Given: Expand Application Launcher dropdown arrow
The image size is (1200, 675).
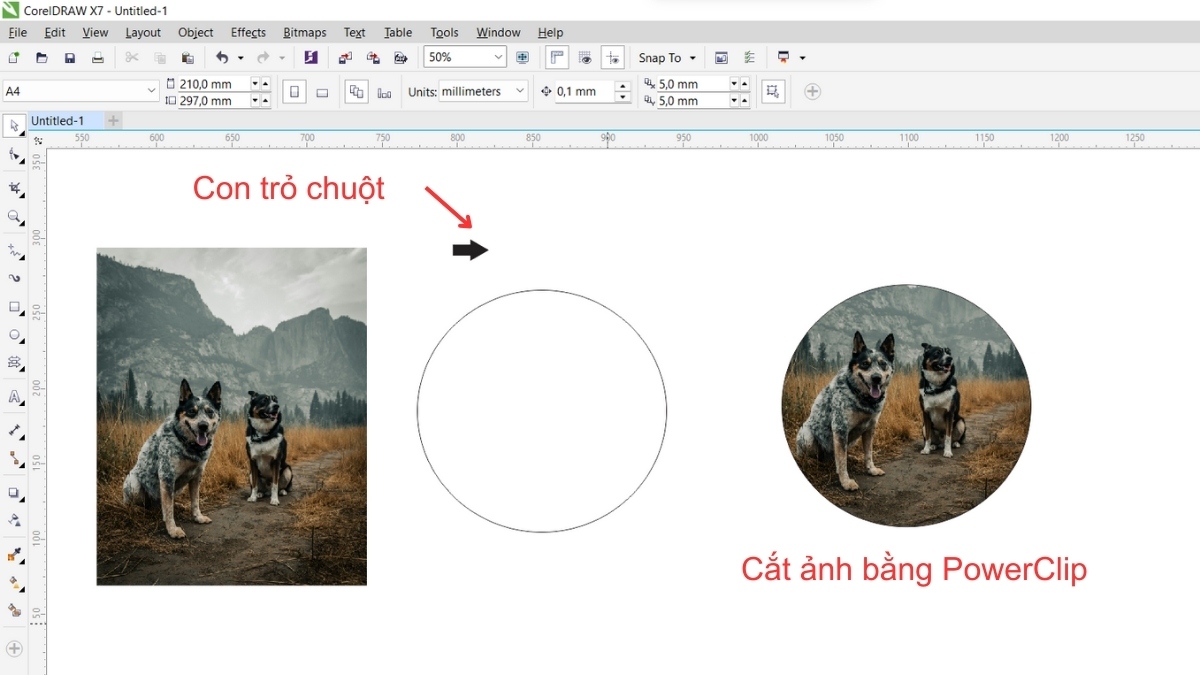Looking at the screenshot, I should (x=802, y=58).
